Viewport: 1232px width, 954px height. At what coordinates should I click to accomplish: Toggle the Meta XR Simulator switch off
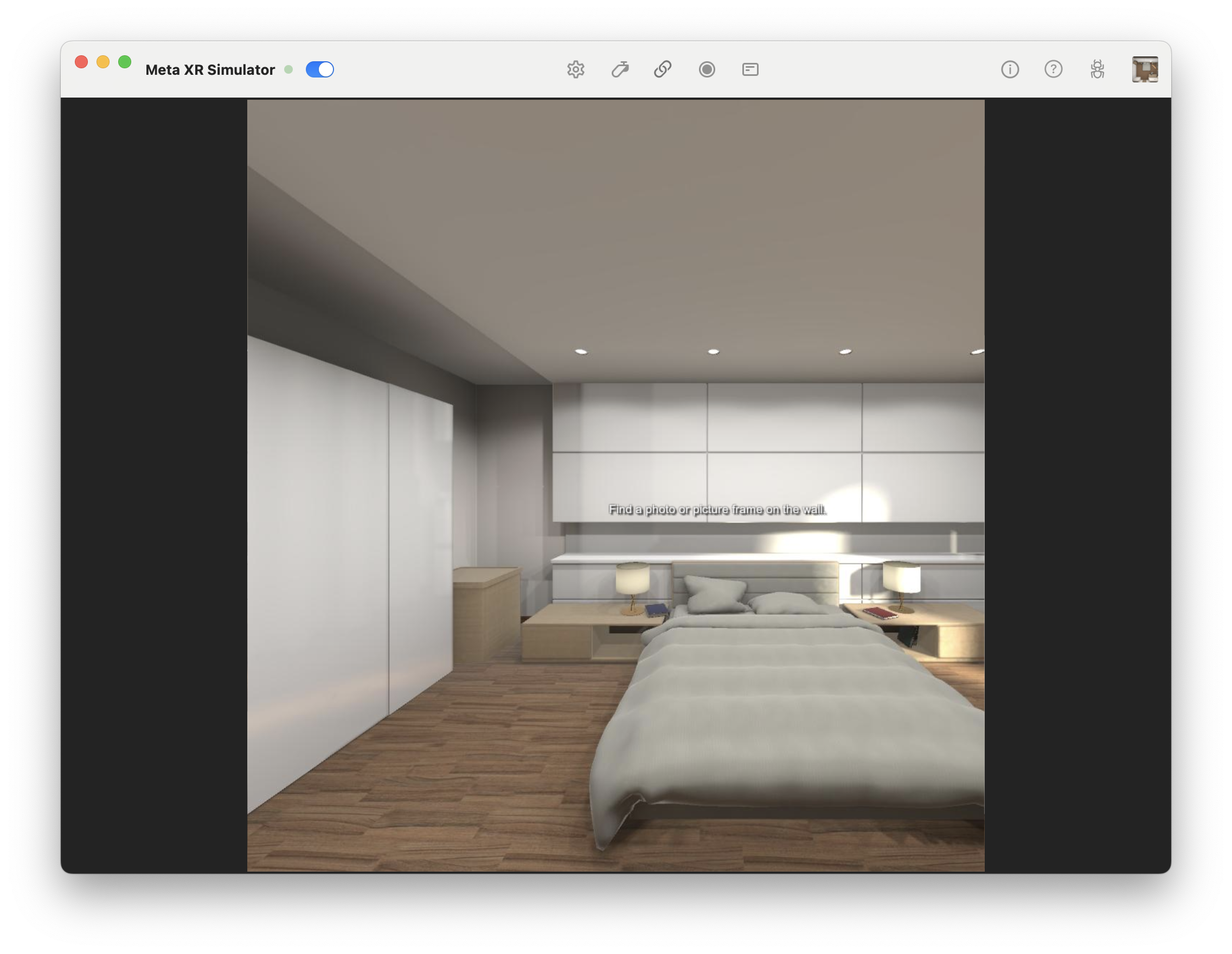click(320, 69)
